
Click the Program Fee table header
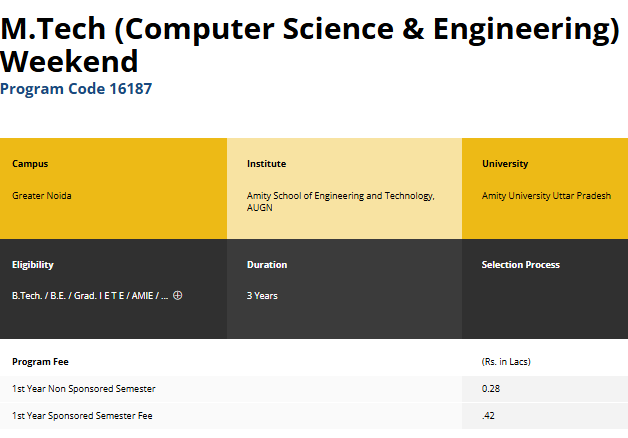pyautogui.click(x=40, y=361)
